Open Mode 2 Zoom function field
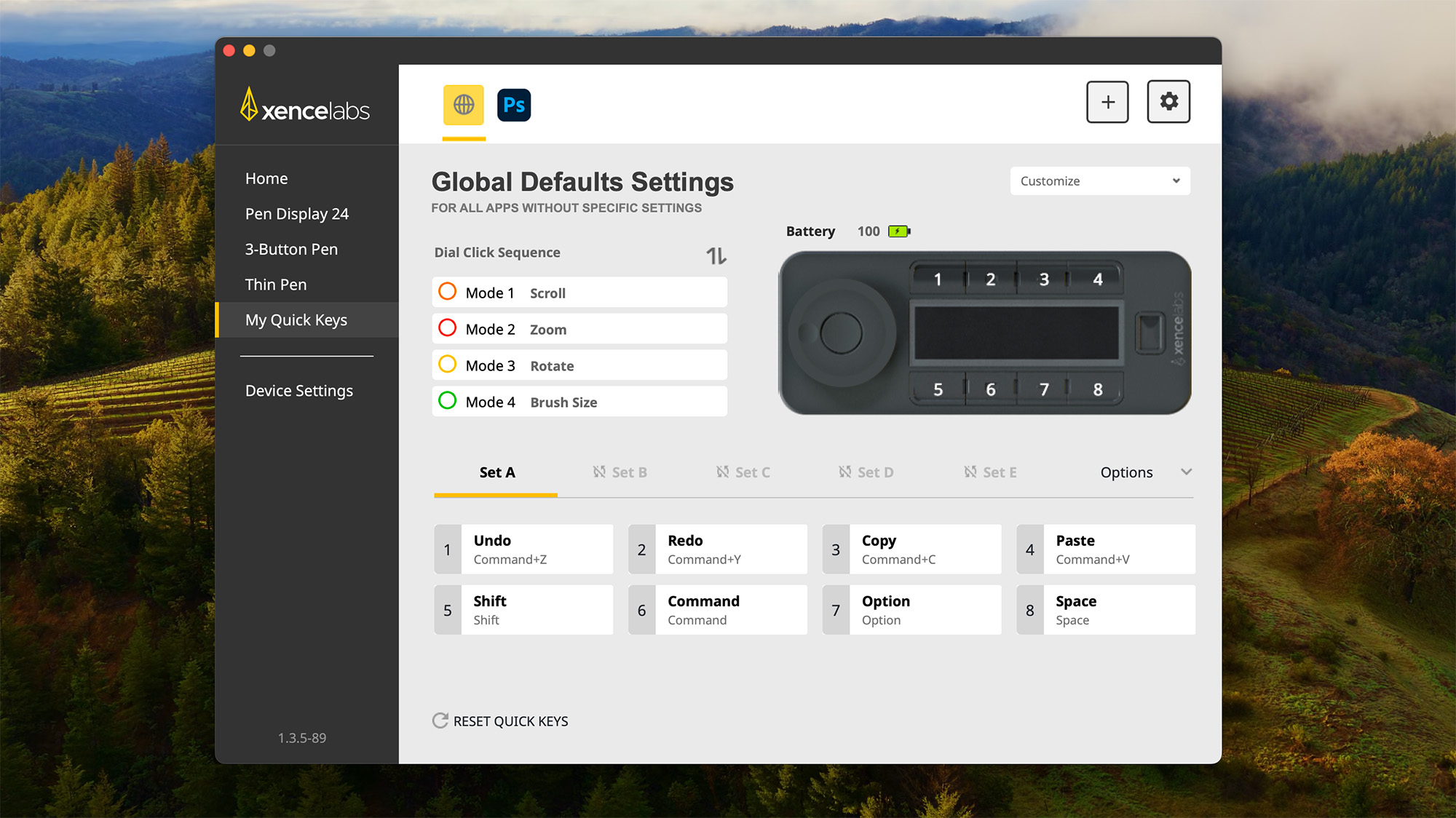 coord(579,329)
